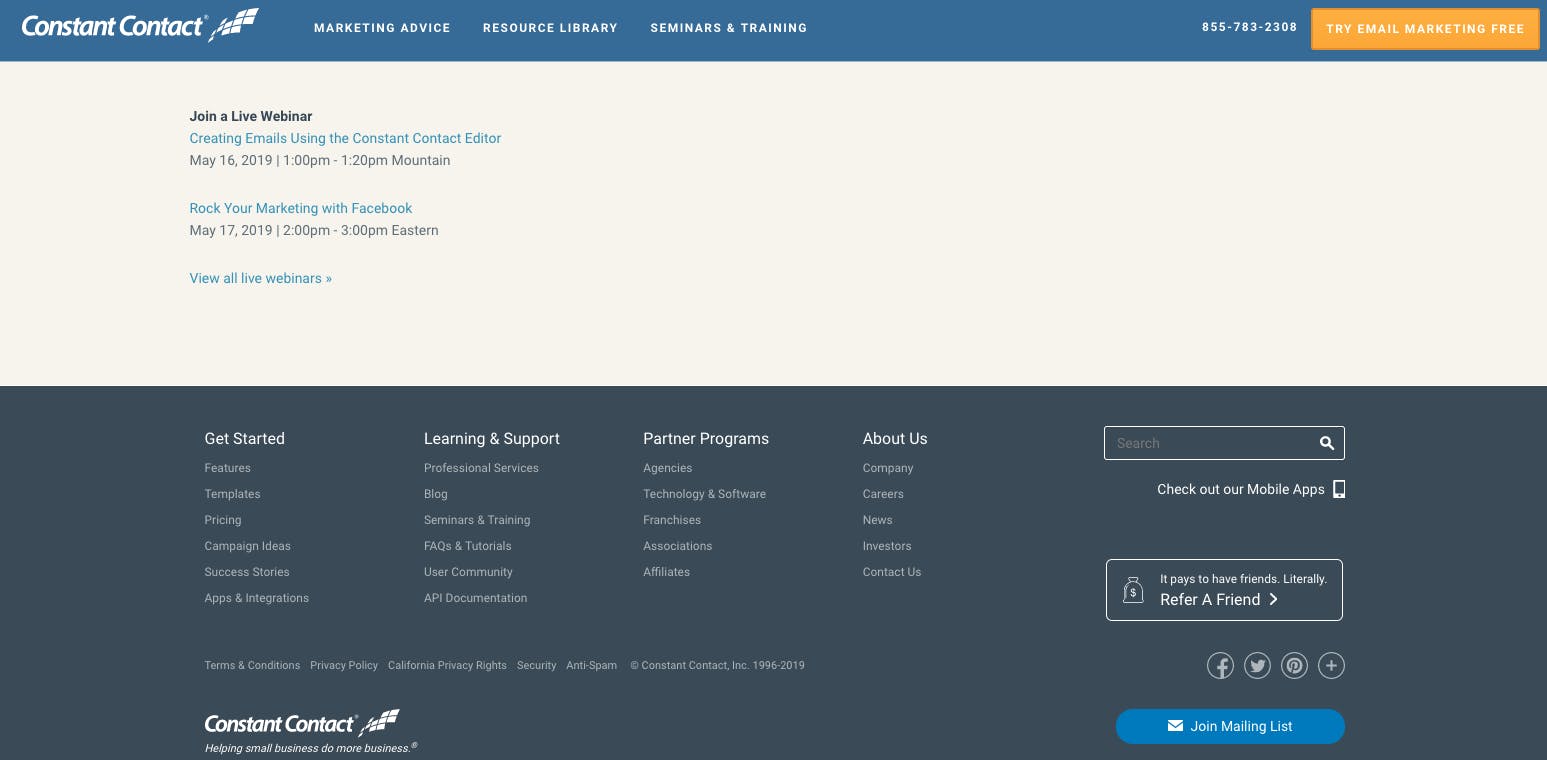Click View all live webinars link
The image size is (1547, 760).
tap(260, 278)
